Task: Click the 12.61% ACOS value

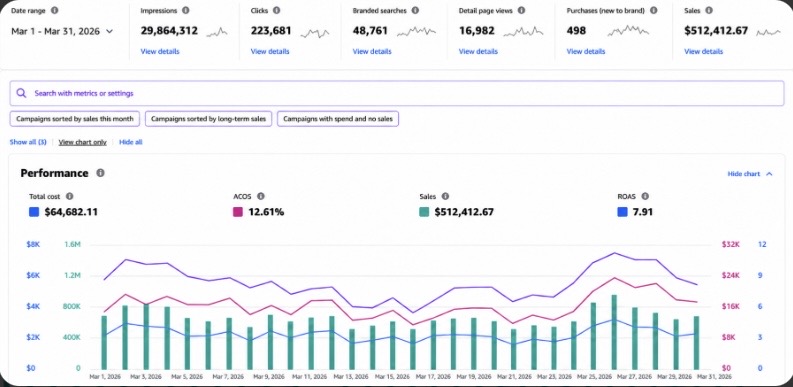Action: [x=266, y=212]
